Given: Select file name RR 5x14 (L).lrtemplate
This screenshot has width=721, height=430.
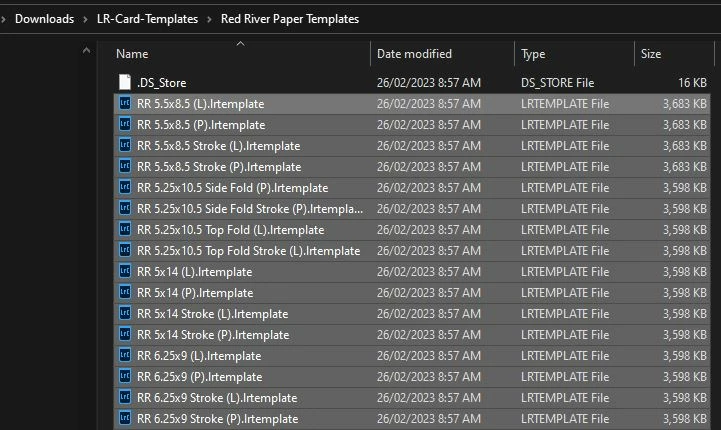Looking at the screenshot, I should (x=195, y=272).
